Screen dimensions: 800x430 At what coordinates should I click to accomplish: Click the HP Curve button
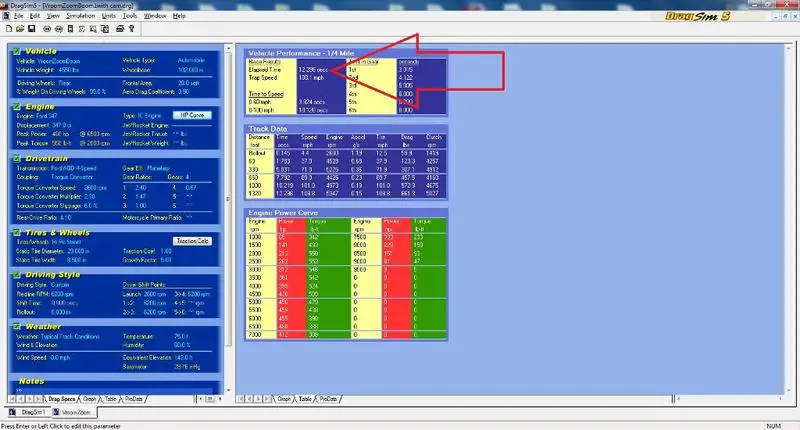[192, 115]
